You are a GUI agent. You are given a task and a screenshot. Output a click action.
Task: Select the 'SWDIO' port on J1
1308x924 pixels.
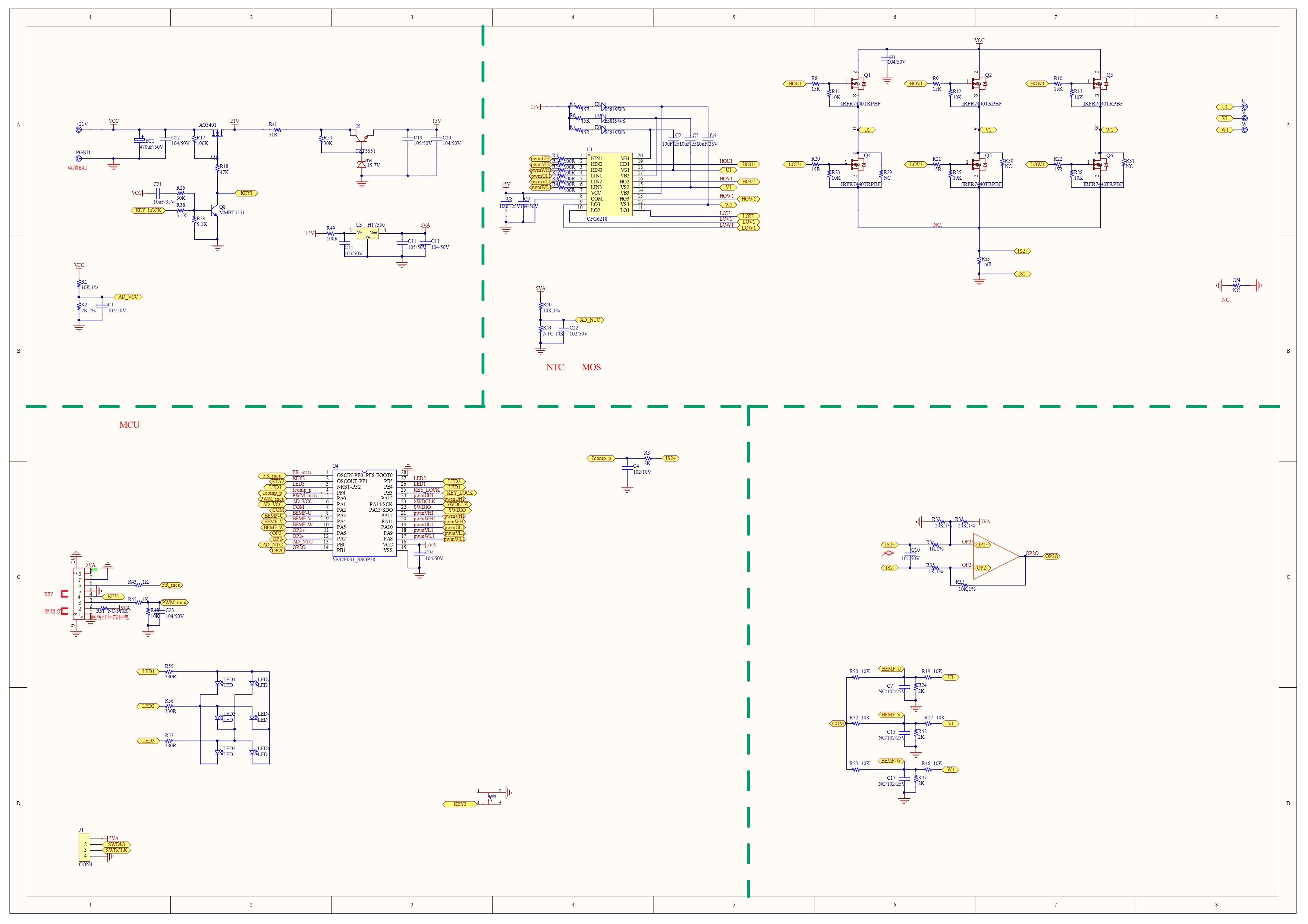(x=116, y=845)
